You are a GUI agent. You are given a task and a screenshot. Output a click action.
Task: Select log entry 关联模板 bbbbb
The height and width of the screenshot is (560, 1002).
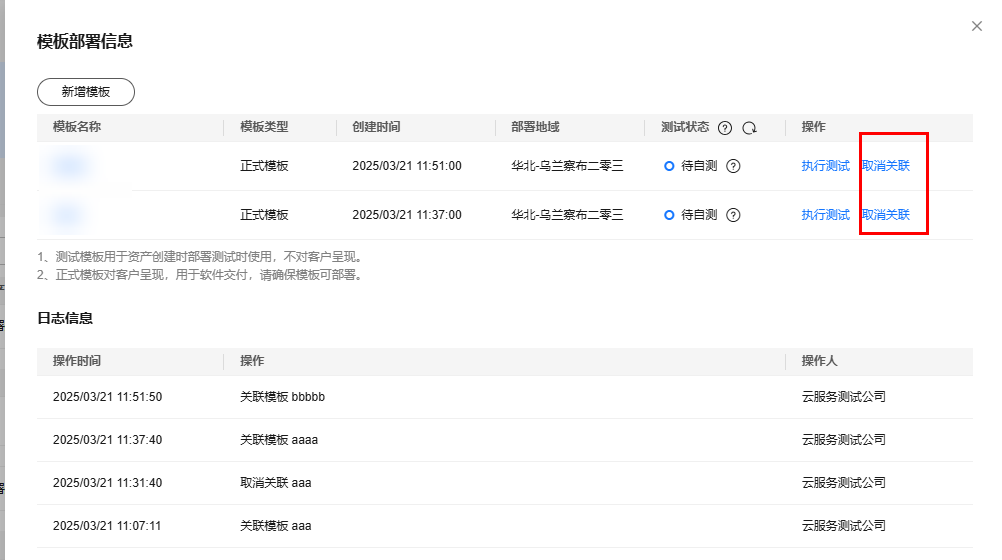pyautogui.click(x=282, y=397)
